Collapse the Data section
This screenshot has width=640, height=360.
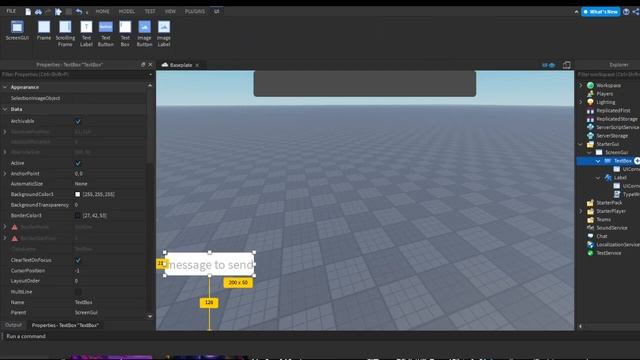[x=5, y=109]
